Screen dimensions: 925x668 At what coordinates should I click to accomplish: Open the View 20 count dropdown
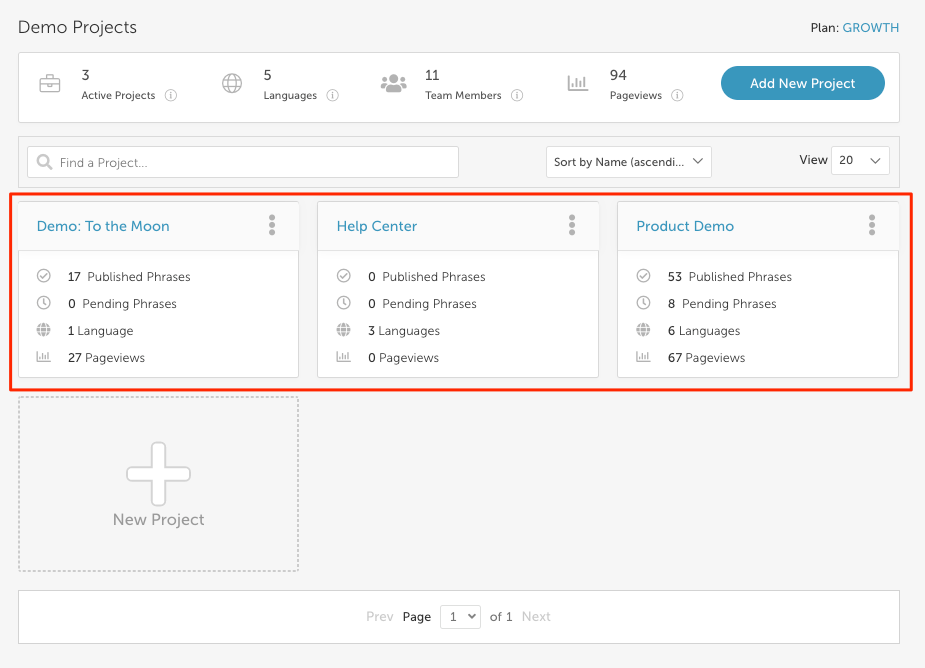click(x=860, y=161)
